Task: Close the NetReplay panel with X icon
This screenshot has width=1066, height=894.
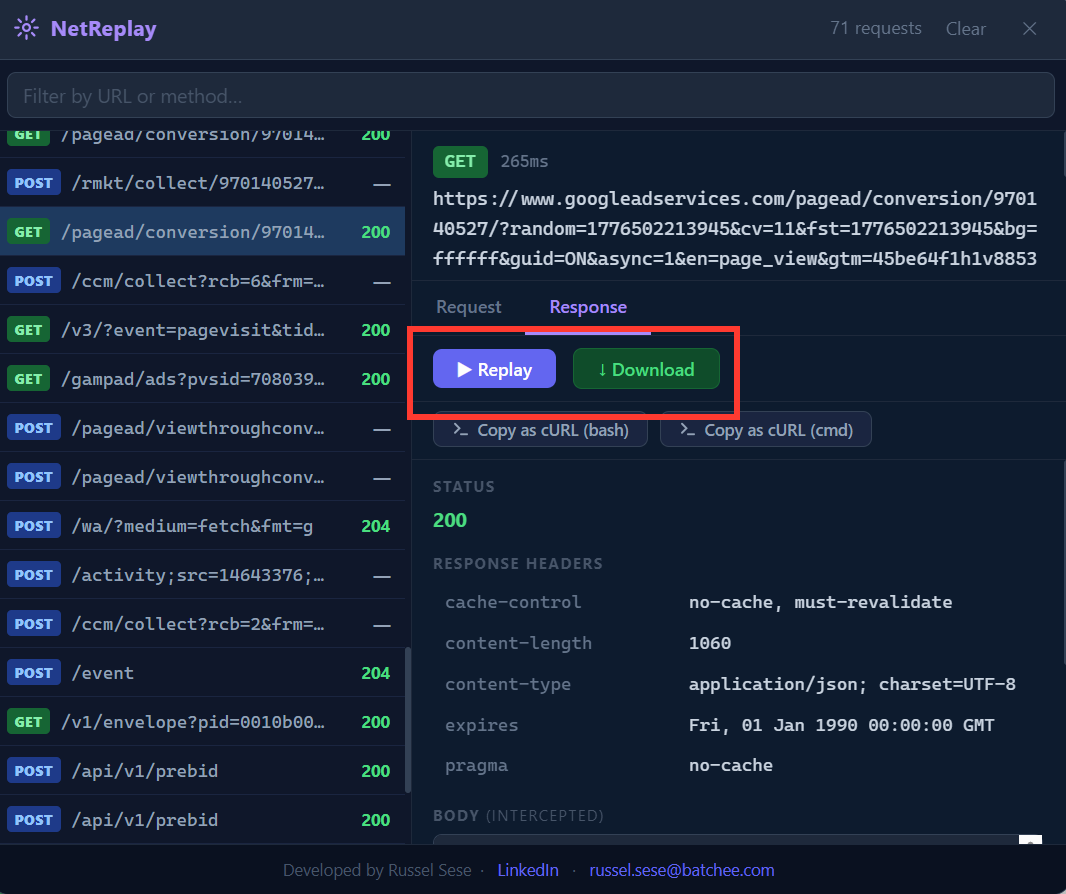Action: tap(1029, 29)
